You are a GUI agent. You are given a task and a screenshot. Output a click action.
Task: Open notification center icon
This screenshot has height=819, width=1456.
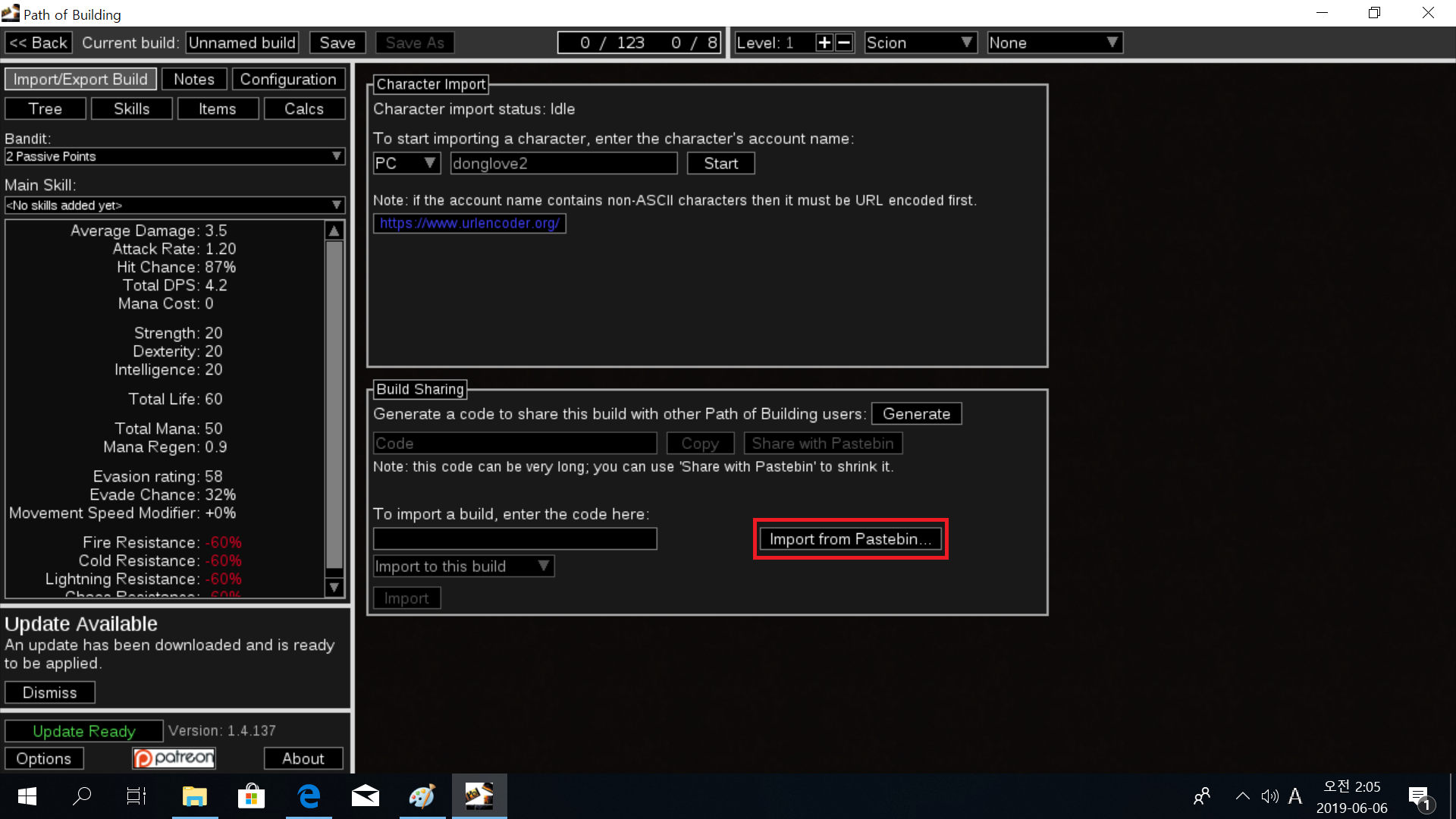(x=1420, y=796)
